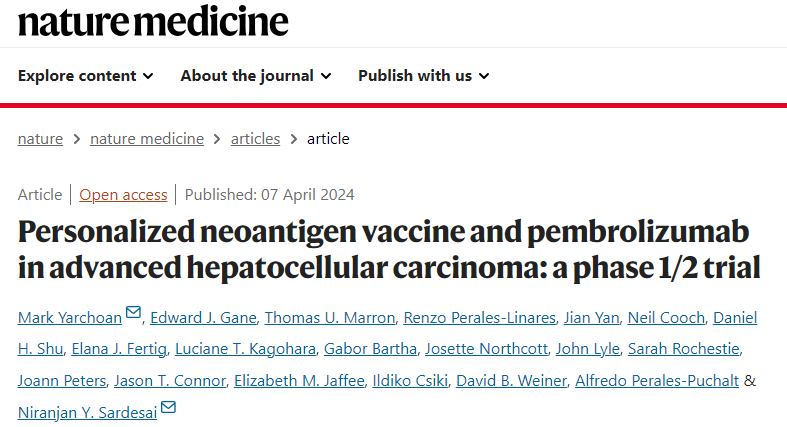Open author Alfredo Perales-Puchalt link
Screen dimensions: 787x427
click(x=657, y=381)
